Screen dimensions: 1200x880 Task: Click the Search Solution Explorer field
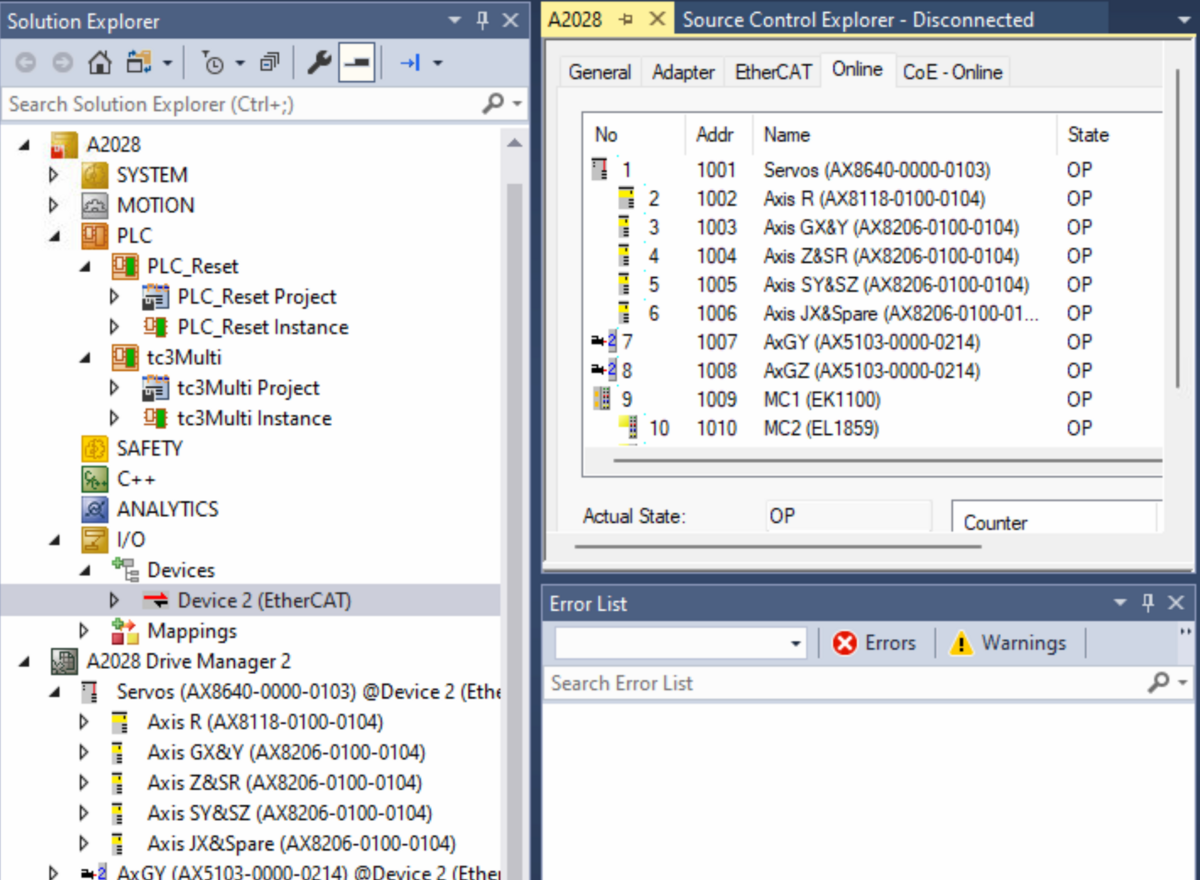click(240, 104)
